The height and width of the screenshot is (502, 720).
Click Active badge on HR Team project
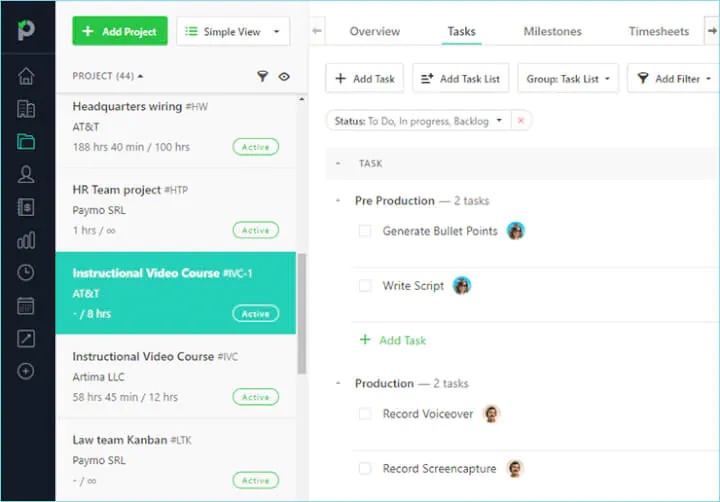(256, 230)
